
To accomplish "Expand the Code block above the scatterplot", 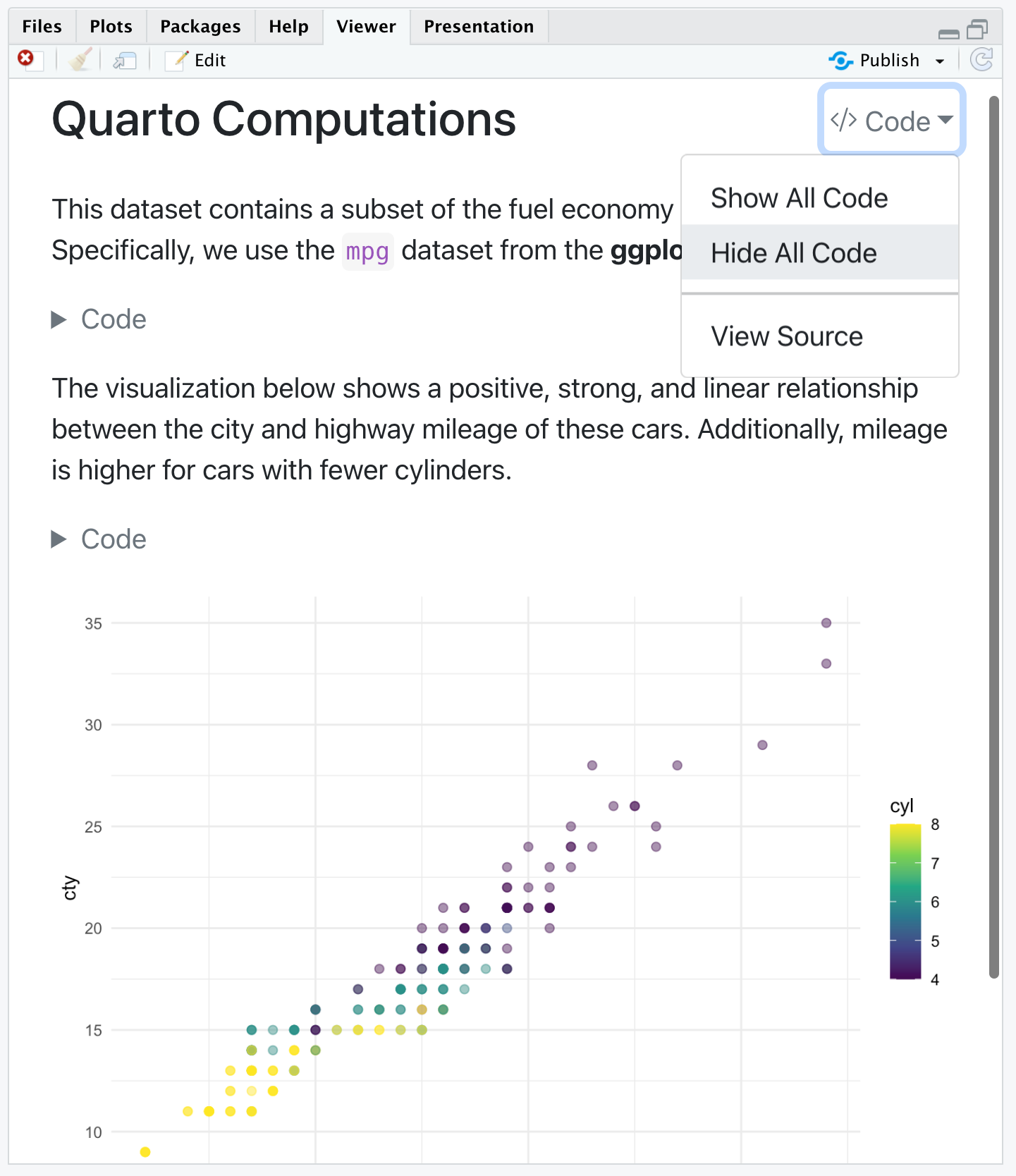I will pos(59,539).
